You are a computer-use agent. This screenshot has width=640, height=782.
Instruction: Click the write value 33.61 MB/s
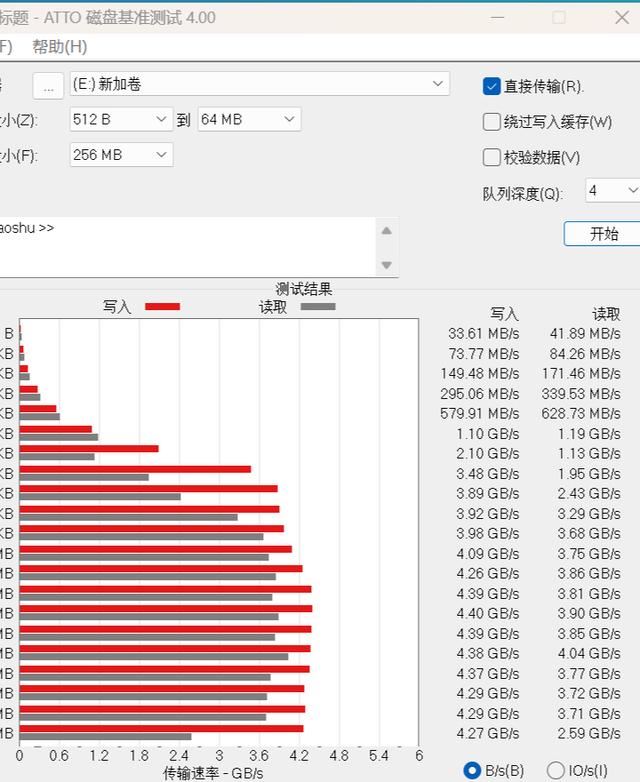coord(483,334)
